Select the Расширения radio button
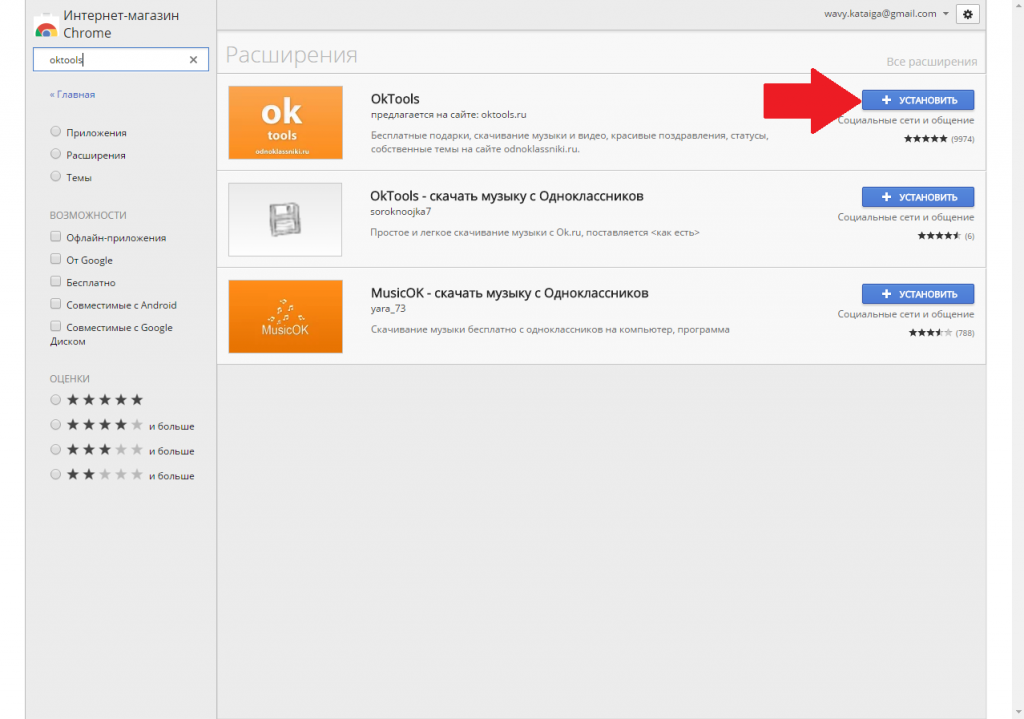This screenshot has height=719, width=1024. click(x=56, y=155)
